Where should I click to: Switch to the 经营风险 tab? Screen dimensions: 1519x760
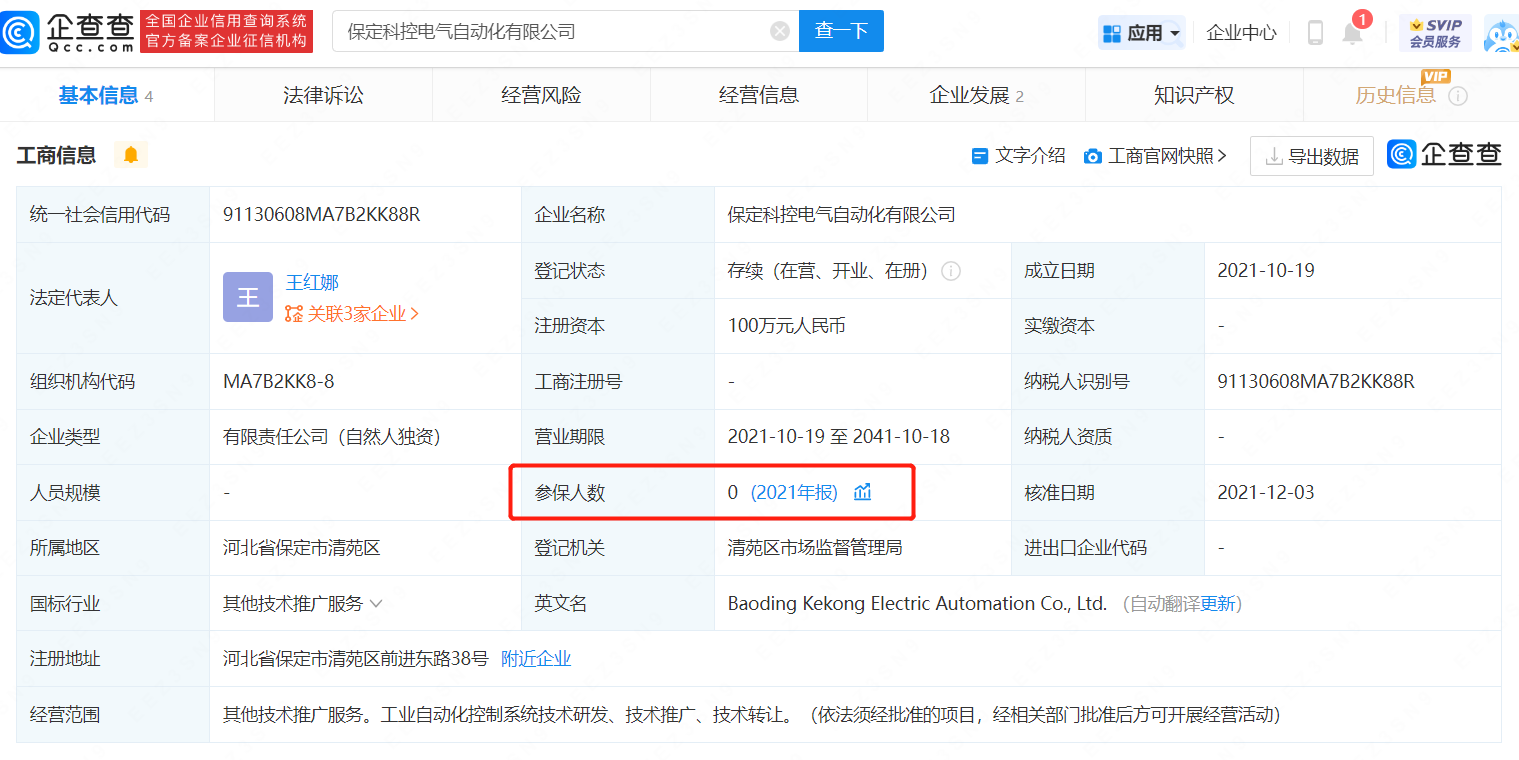point(541,95)
